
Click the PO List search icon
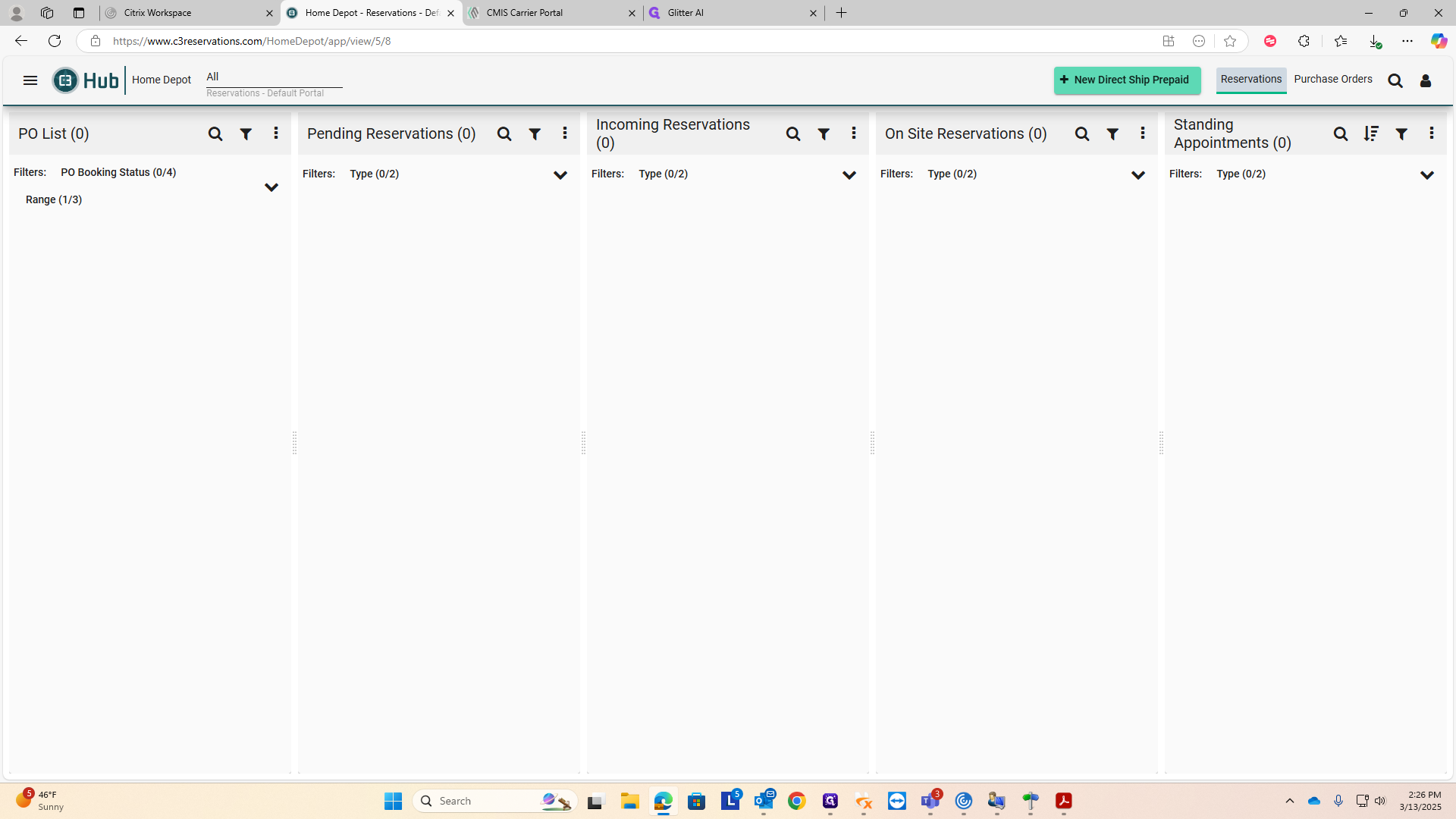[215, 134]
